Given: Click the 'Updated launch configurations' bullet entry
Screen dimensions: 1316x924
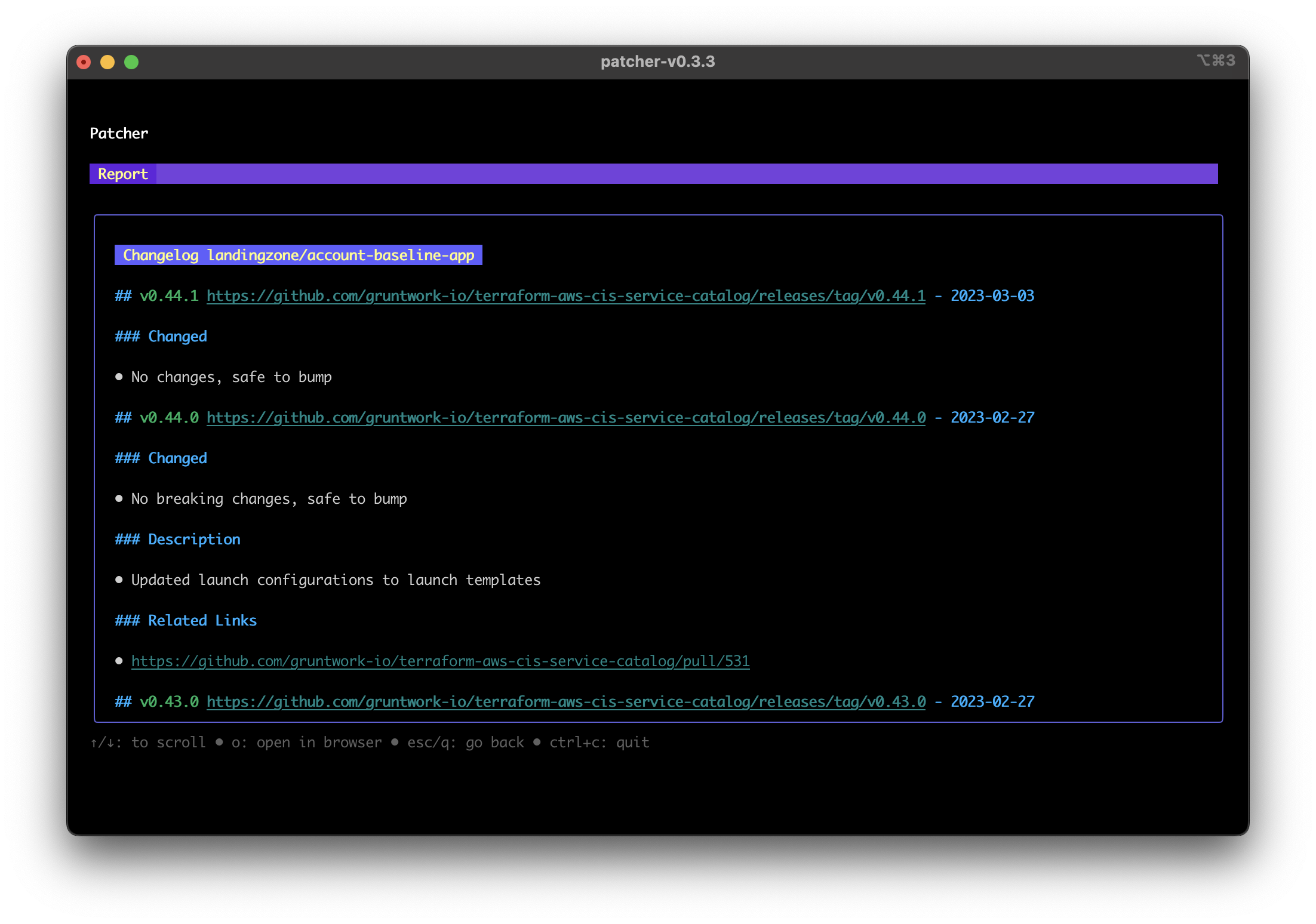Looking at the screenshot, I should [336, 580].
